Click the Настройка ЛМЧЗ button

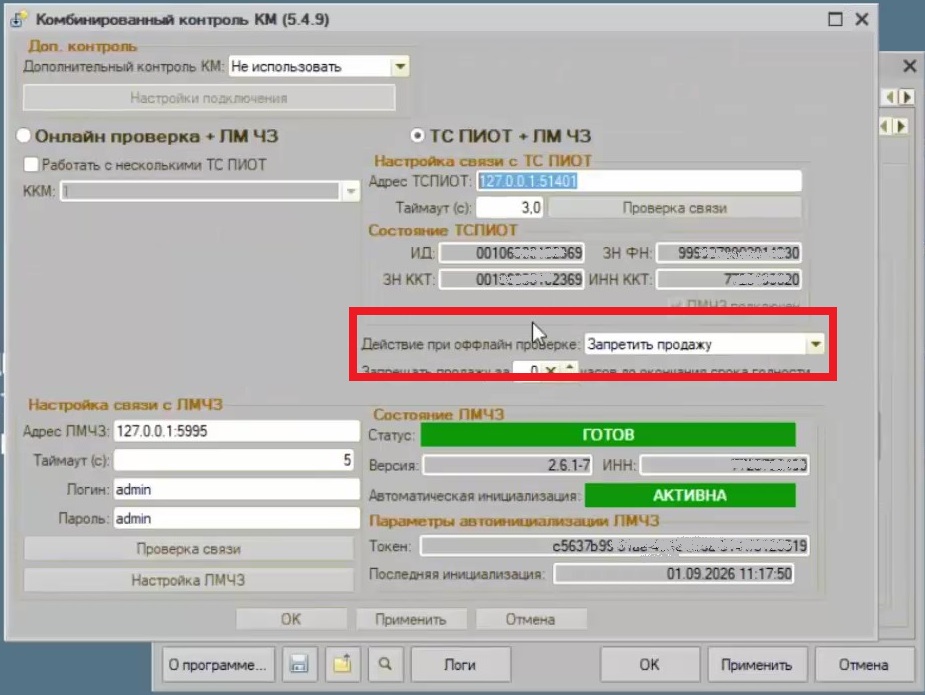click(188, 581)
